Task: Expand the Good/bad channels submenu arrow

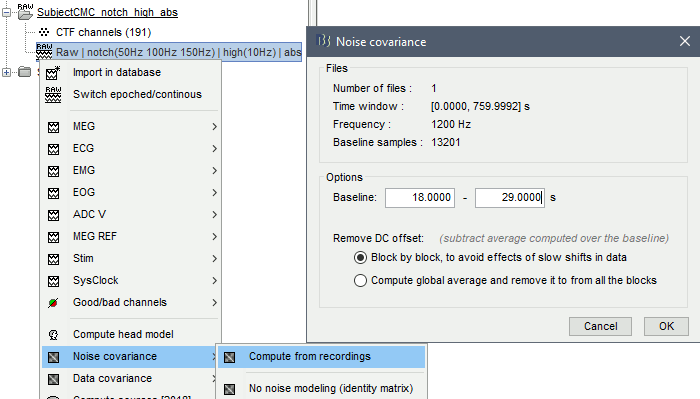Action: 214,303
